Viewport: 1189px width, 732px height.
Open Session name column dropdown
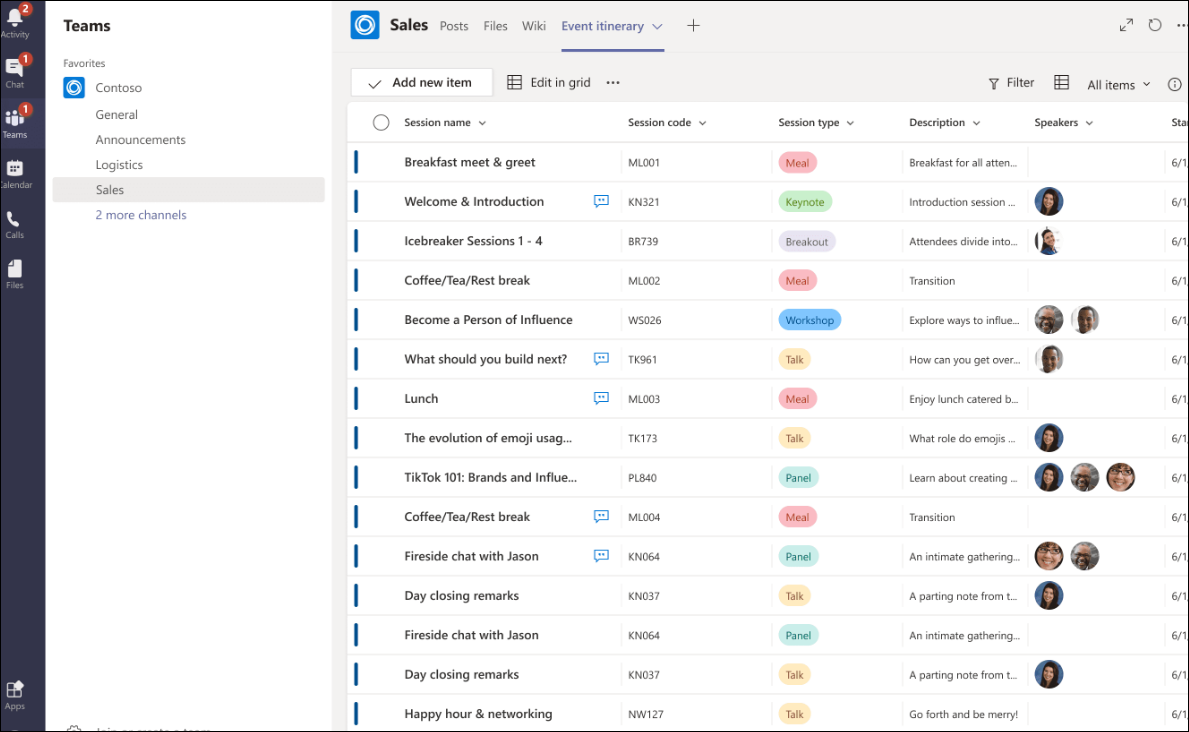click(x=482, y=123)
